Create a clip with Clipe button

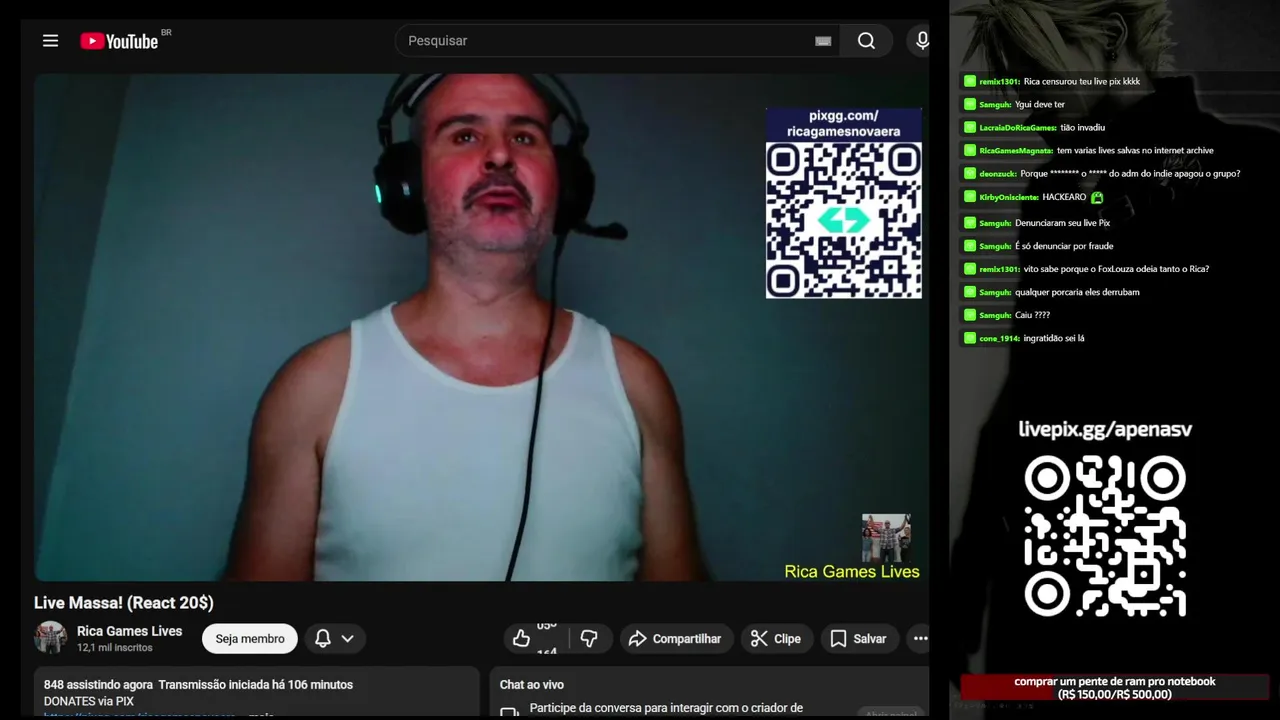coord(776,638)
